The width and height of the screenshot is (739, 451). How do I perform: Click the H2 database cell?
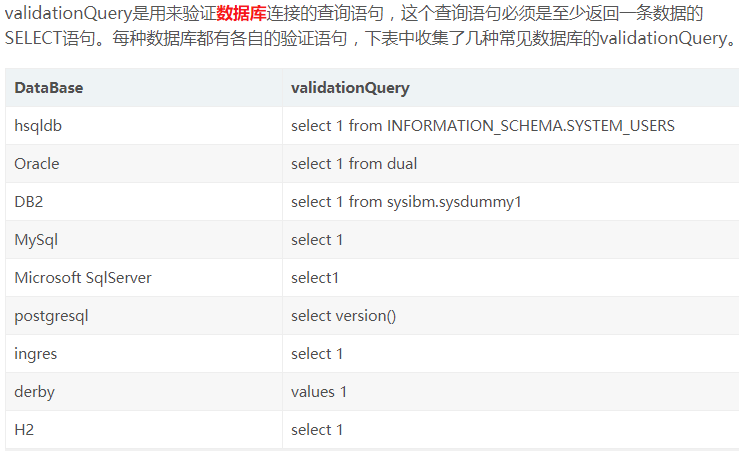pyautogui.click(x=144, y=430)
